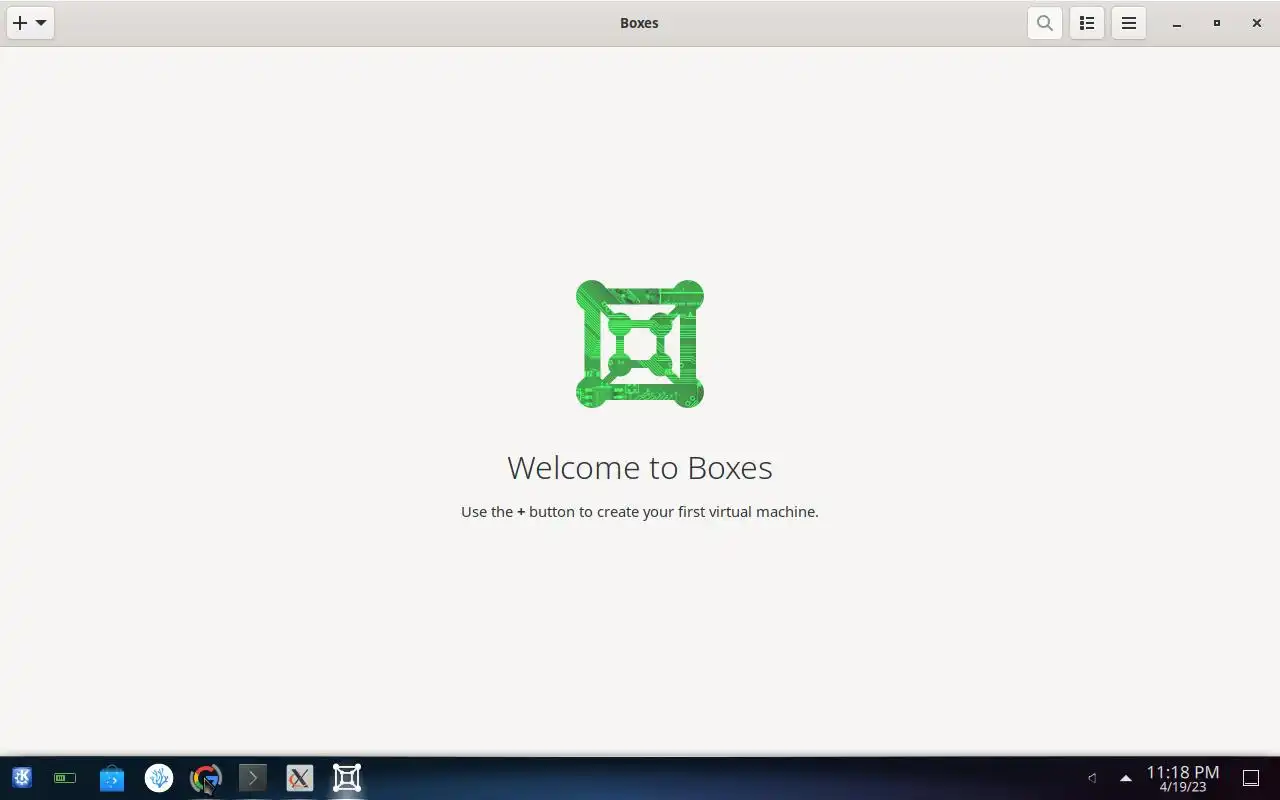Open Google Chrome from the taskbar
Image resolution: width=1280 pixels, height=800 pixels.
(206, 778)
